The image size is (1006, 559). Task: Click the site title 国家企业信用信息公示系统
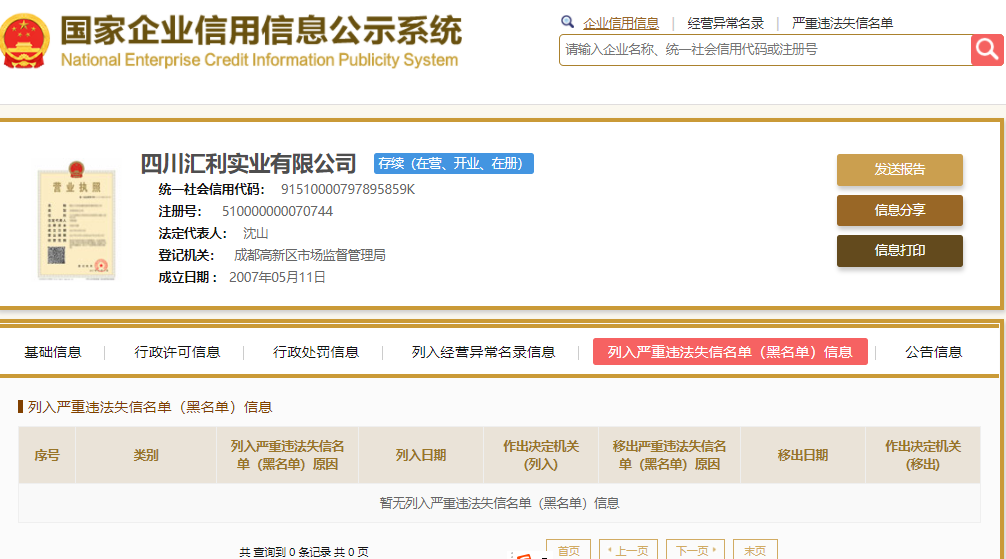260,31
